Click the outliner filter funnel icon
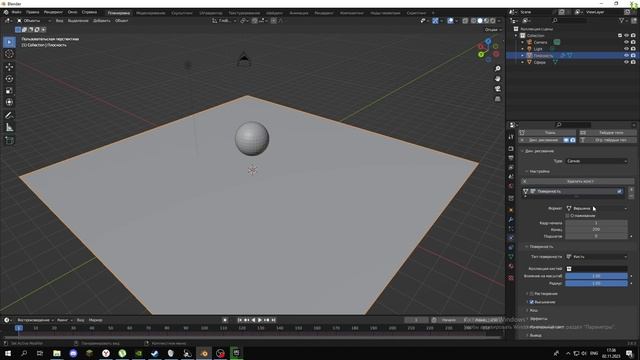This screenshot has width=640, height=360. 622,20
